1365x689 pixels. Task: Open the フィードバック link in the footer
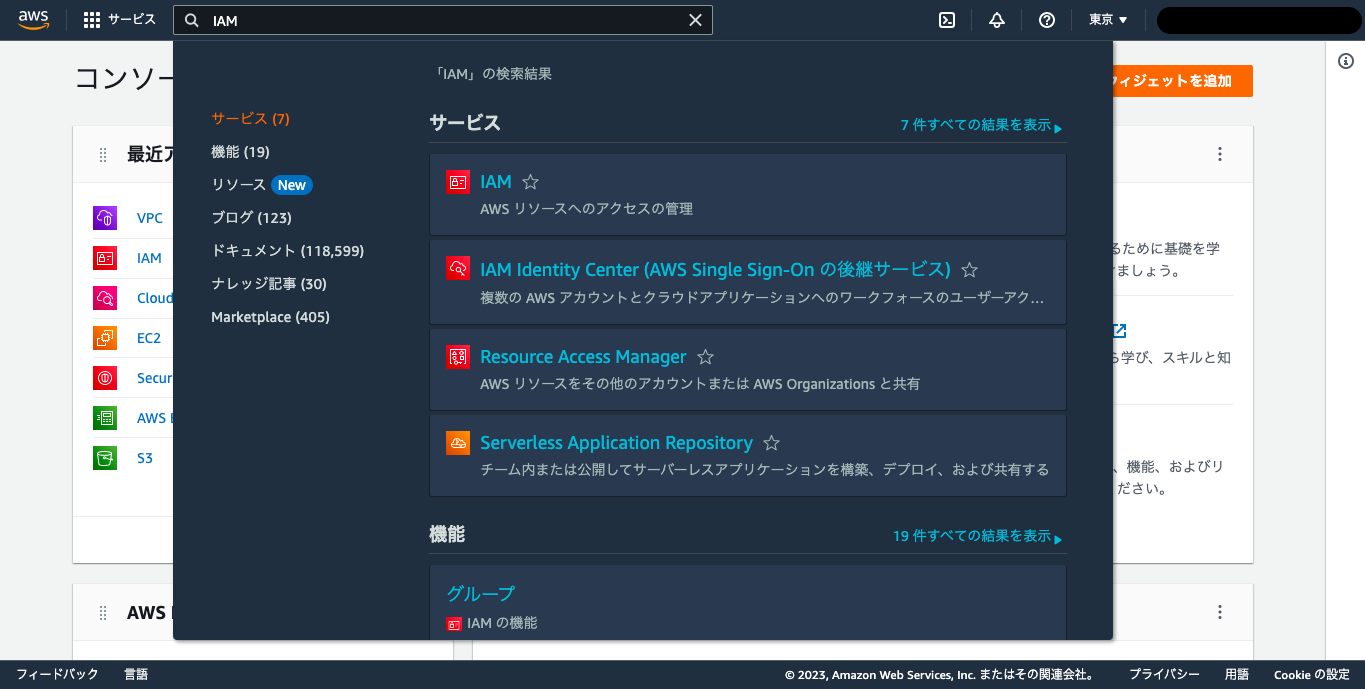[57, 674]
